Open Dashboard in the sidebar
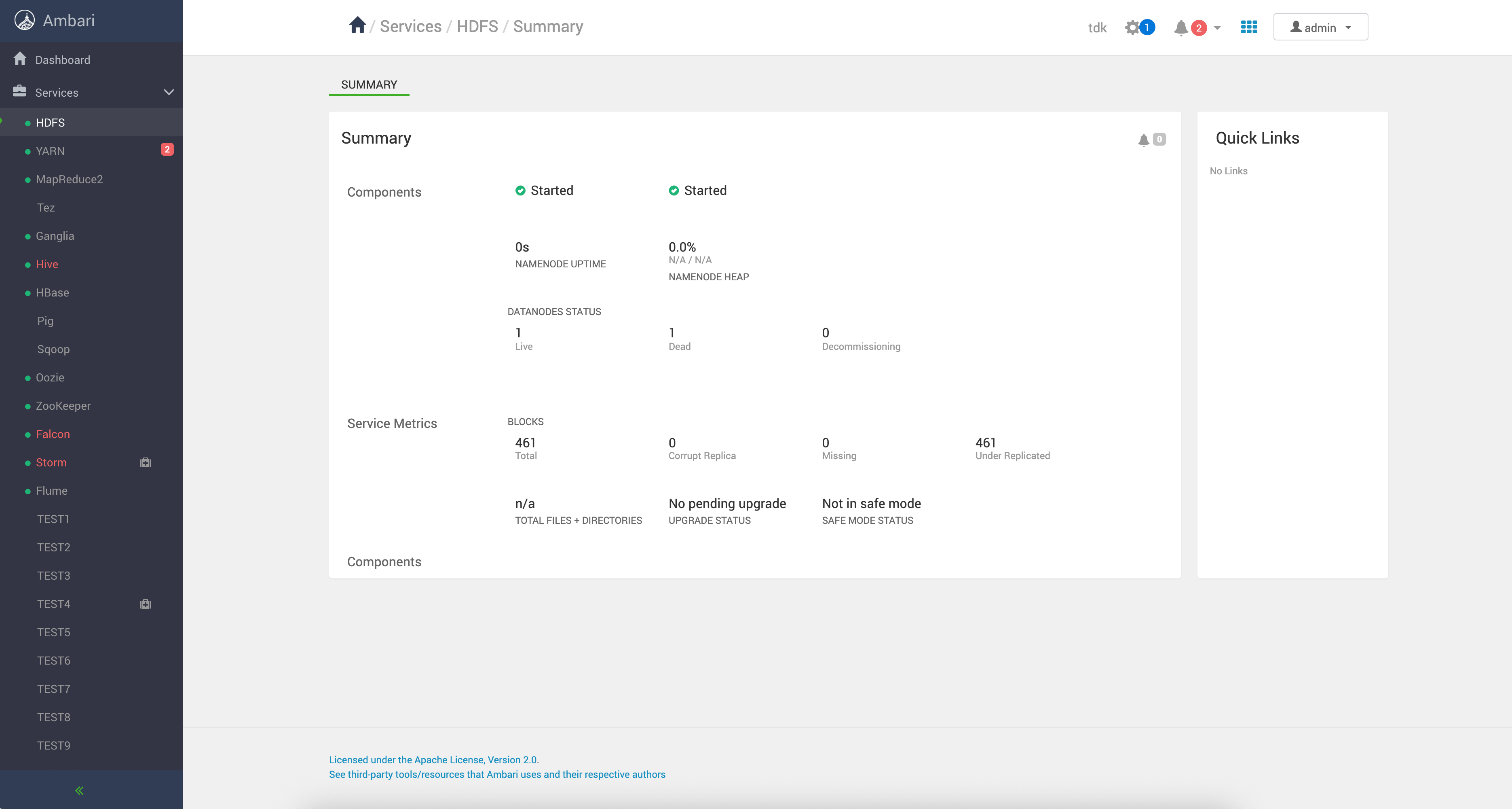Screen dimensions: 1512x809 pos(62,60)
